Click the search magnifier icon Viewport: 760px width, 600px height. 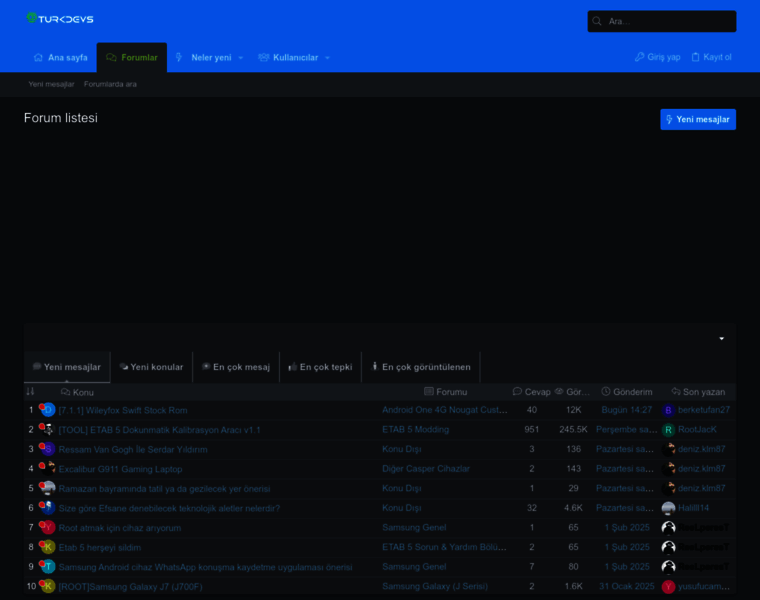(x=597, y=21)
